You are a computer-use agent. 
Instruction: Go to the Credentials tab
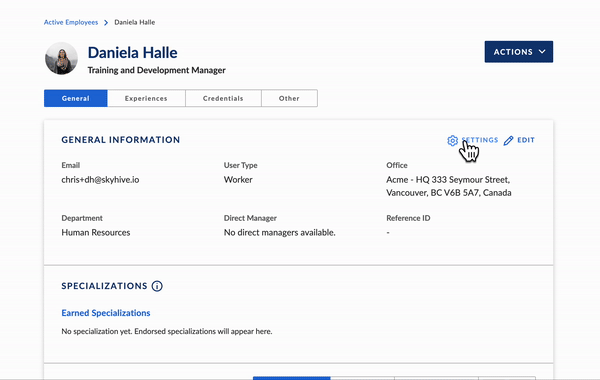tap(223, 98)
